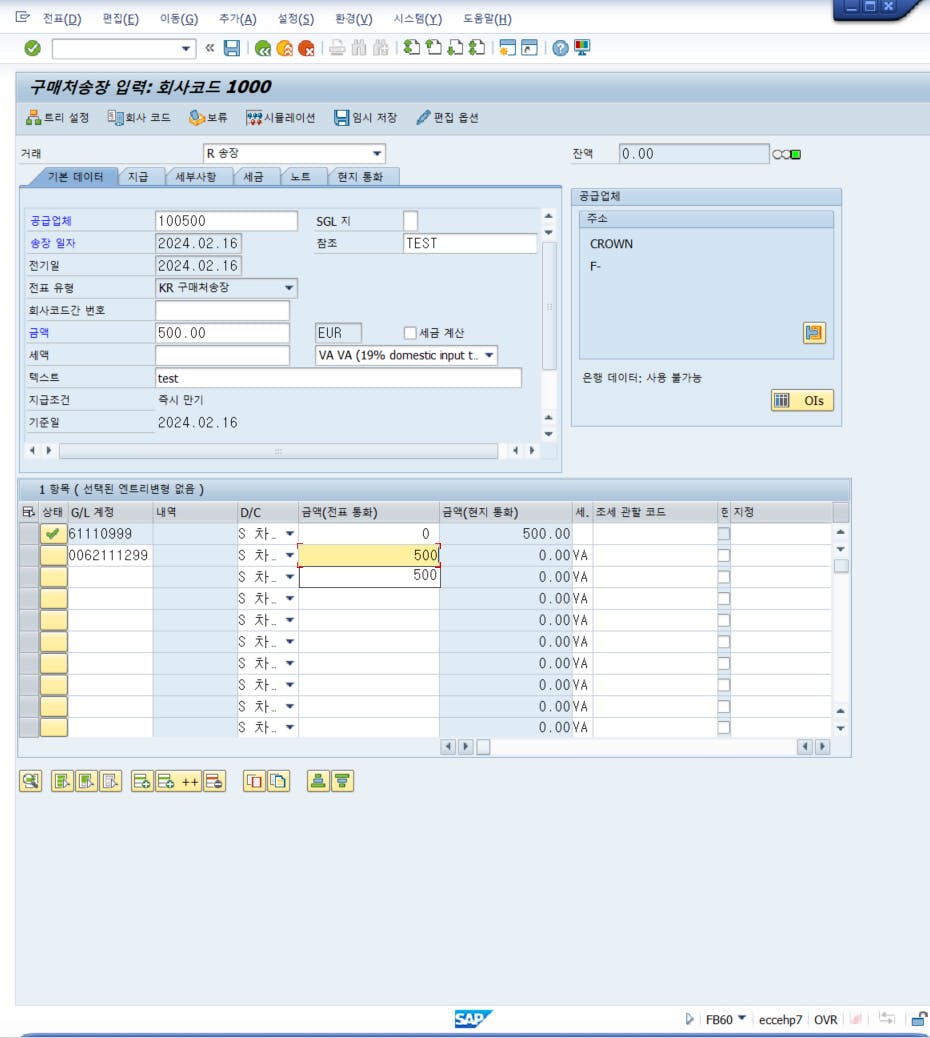930x1038 pixels.
Task: Click the vendor address display icon
Action: (x=814, y=332)
